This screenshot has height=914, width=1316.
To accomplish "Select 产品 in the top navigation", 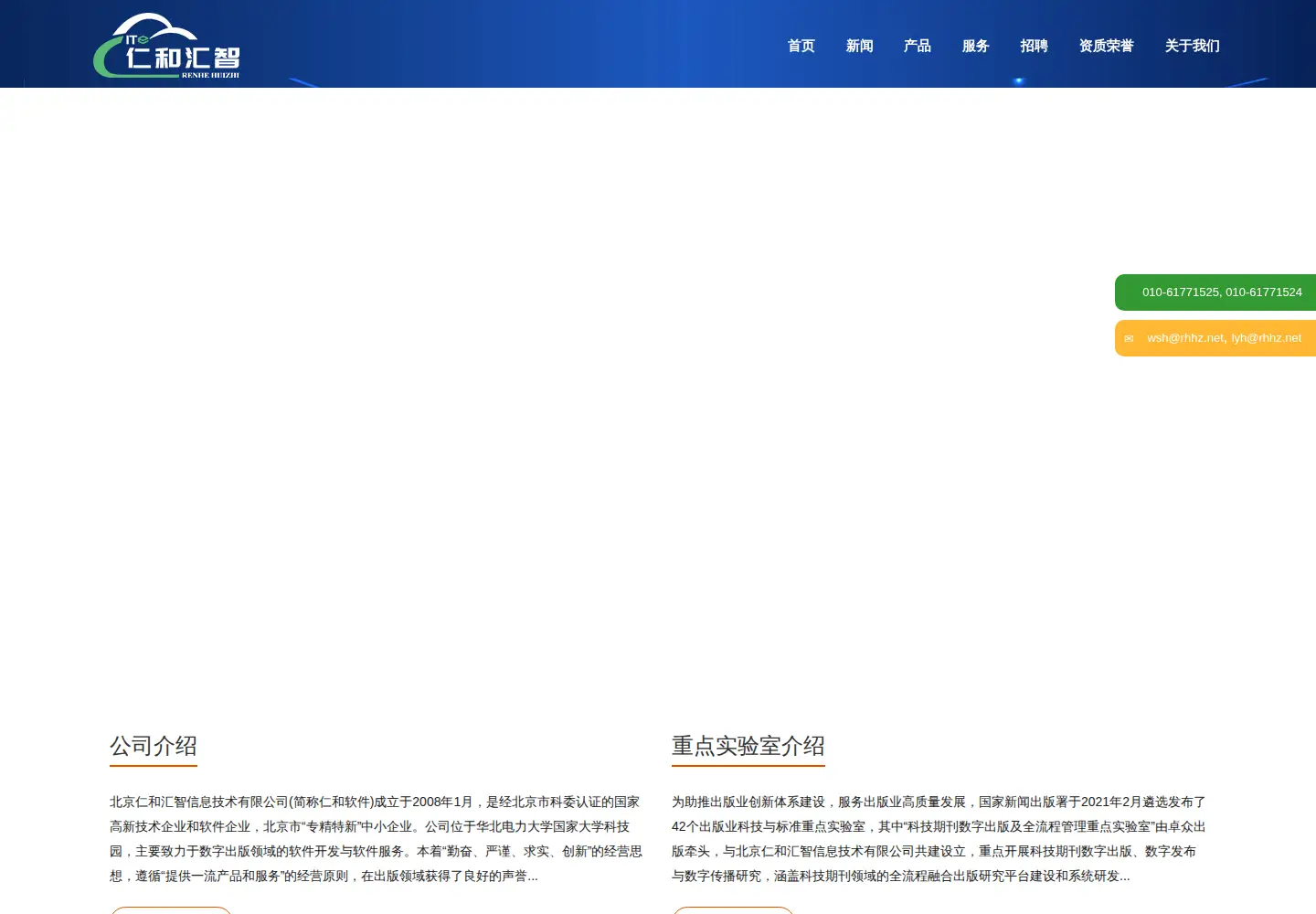I will point(918,46).
